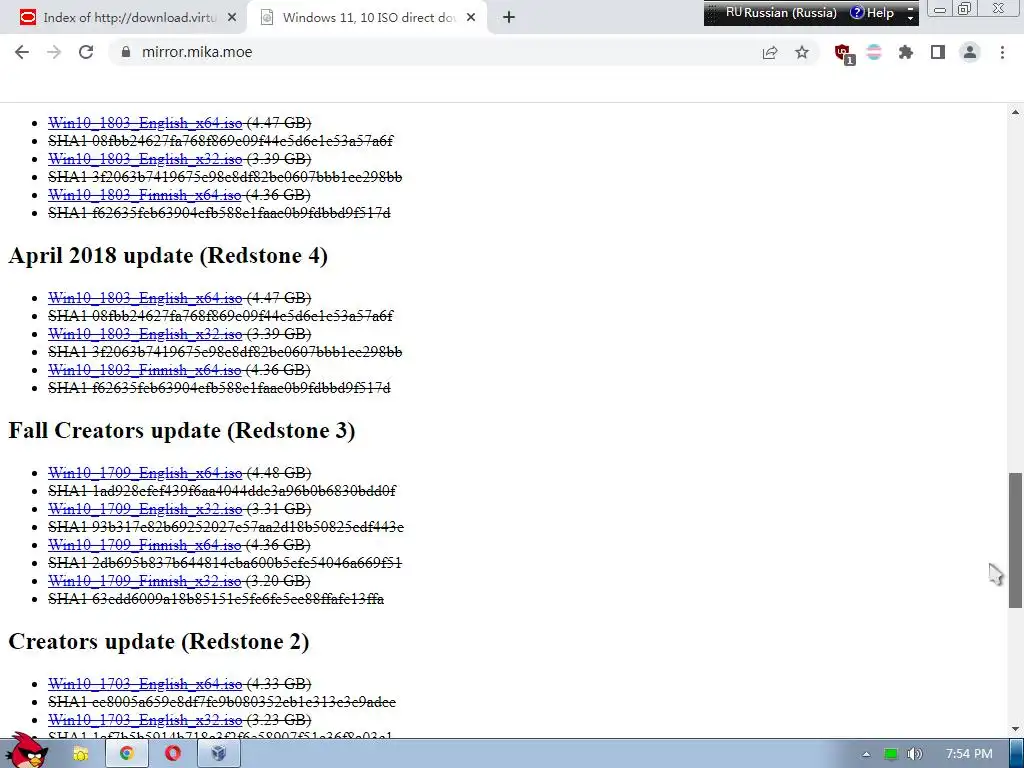
Task: Bookmark this page with the star icon
Action: 802,52
